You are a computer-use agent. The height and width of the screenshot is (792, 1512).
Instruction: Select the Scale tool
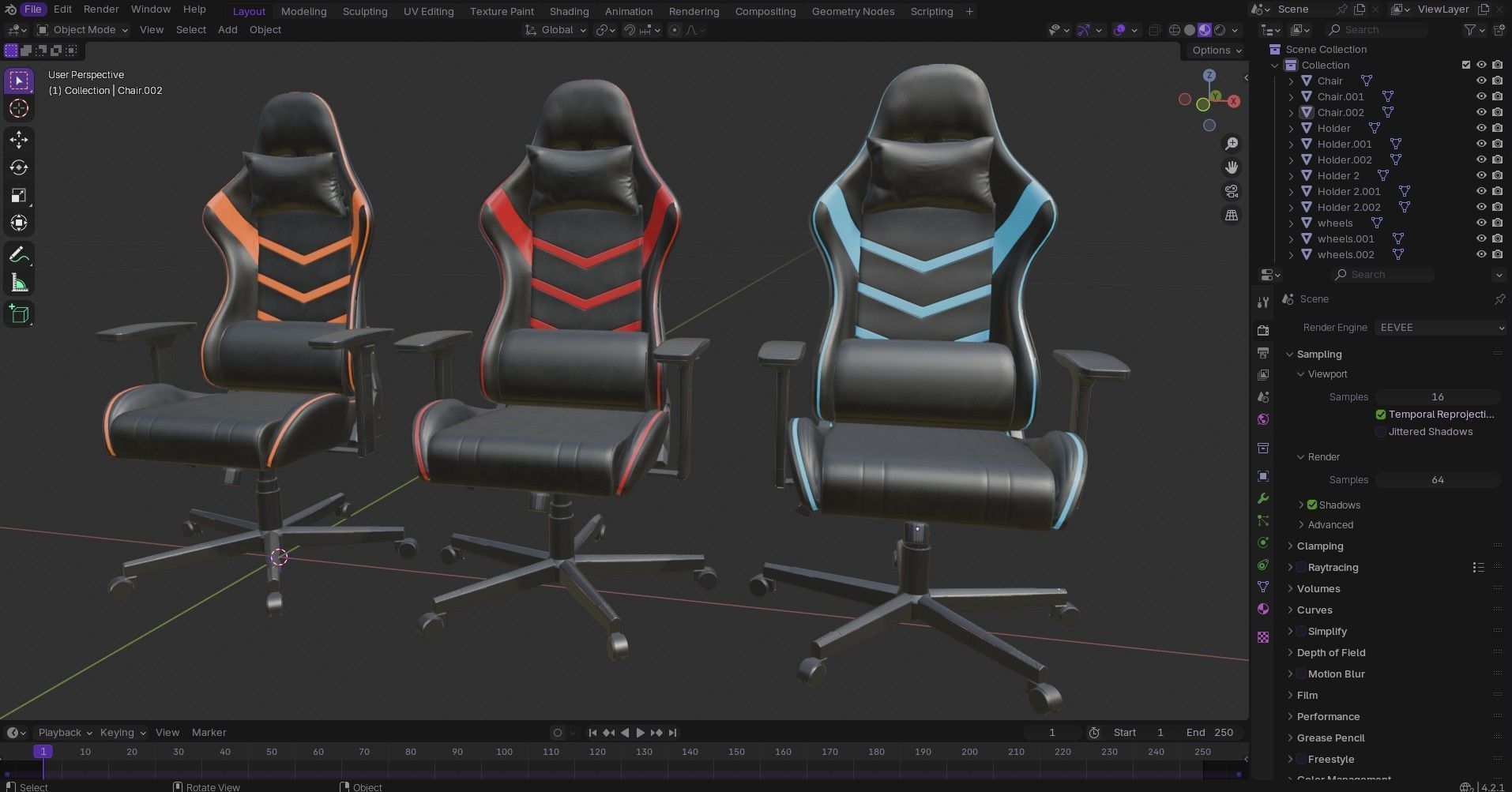19,195
